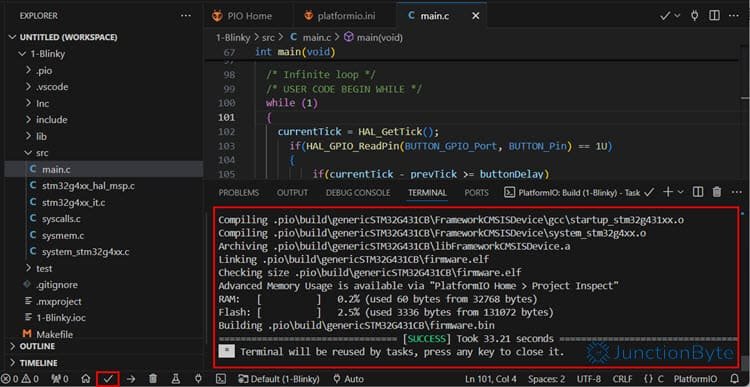Open the PROBLEMS panel tab
This screenshot has height=387, width=750.
(x=239, y=192)
